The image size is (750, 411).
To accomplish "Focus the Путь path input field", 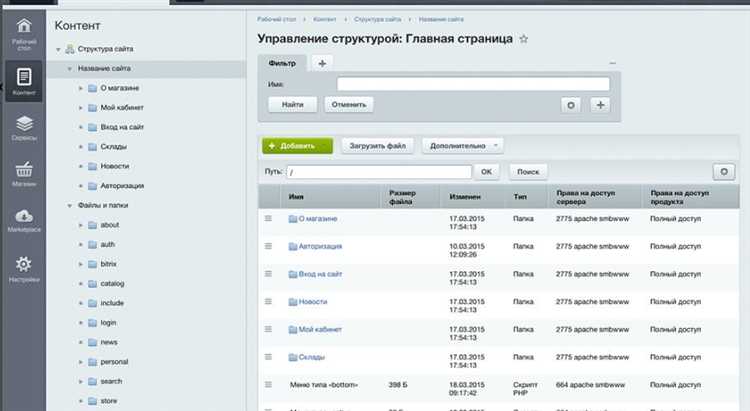I will click(379, 172).
